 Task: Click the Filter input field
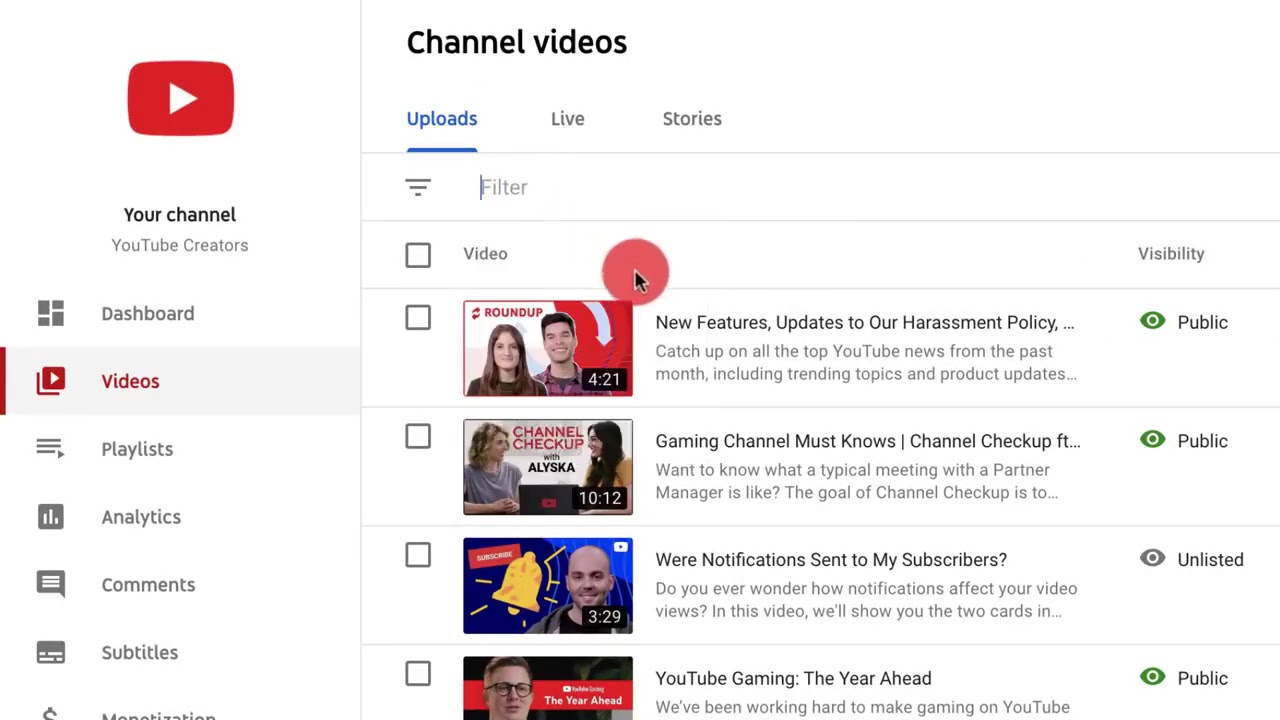870,187
